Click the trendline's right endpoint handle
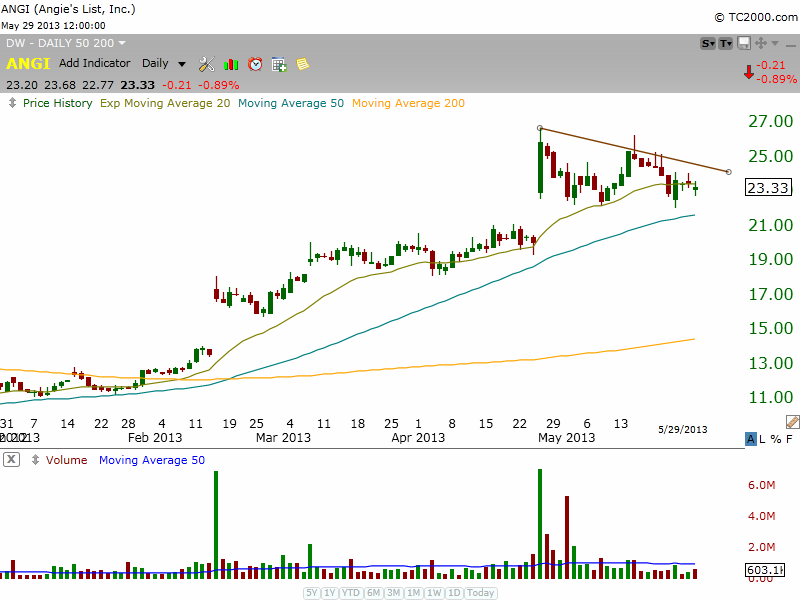The image size is (800, 600). [729, 172]
